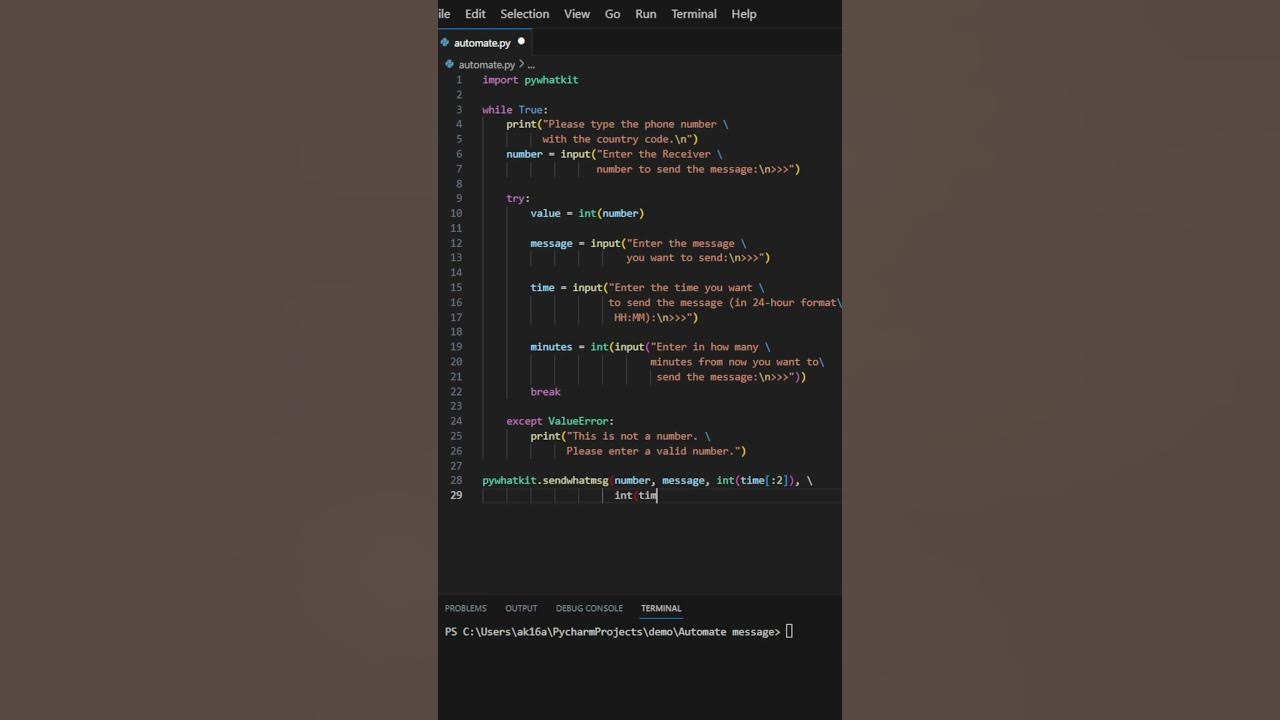Screen dimensions: 1280x720
Task: Click 'except ValueError:' on line 24
Action: pyautogui.click(x=560, y=421)
